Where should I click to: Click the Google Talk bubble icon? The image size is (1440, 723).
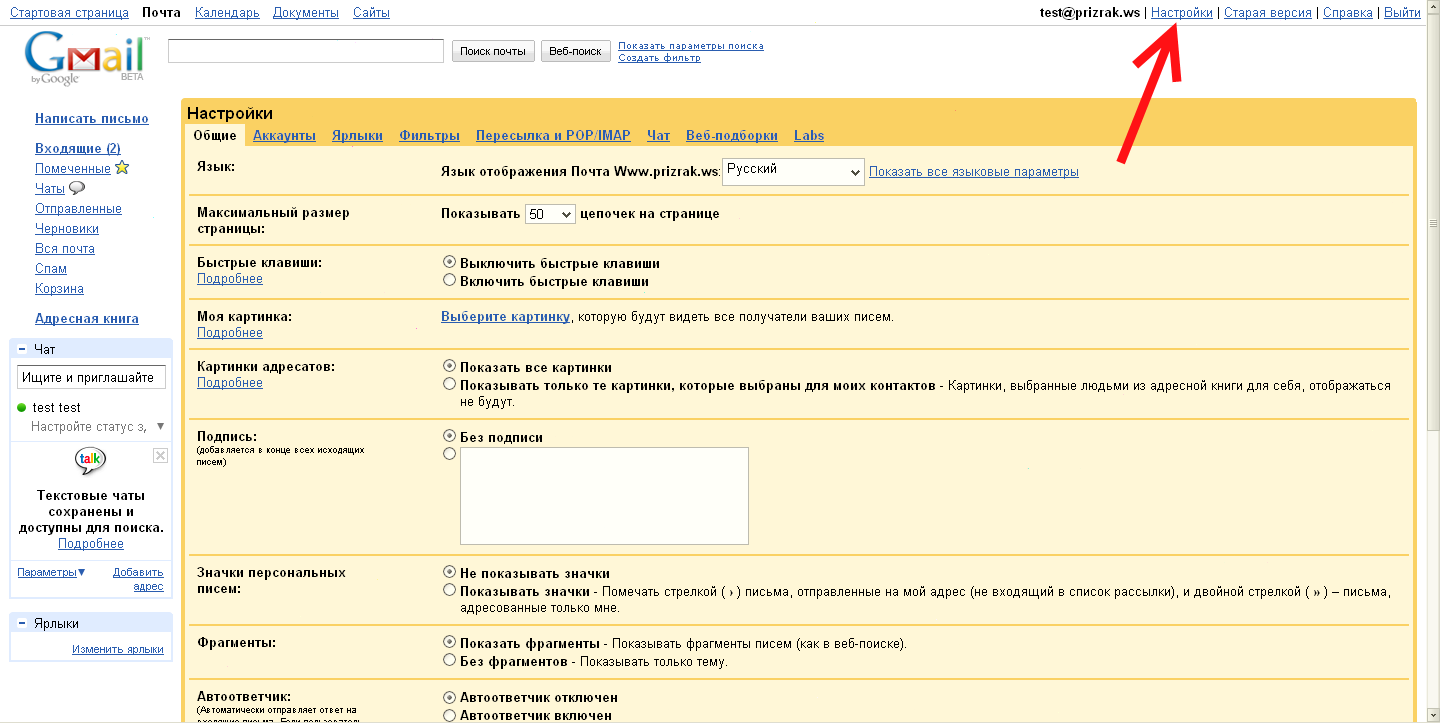[91, 461]
